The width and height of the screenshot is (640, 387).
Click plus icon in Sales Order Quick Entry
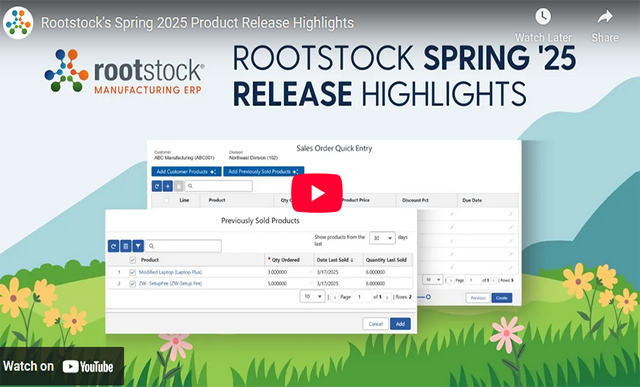click(168, 186)
